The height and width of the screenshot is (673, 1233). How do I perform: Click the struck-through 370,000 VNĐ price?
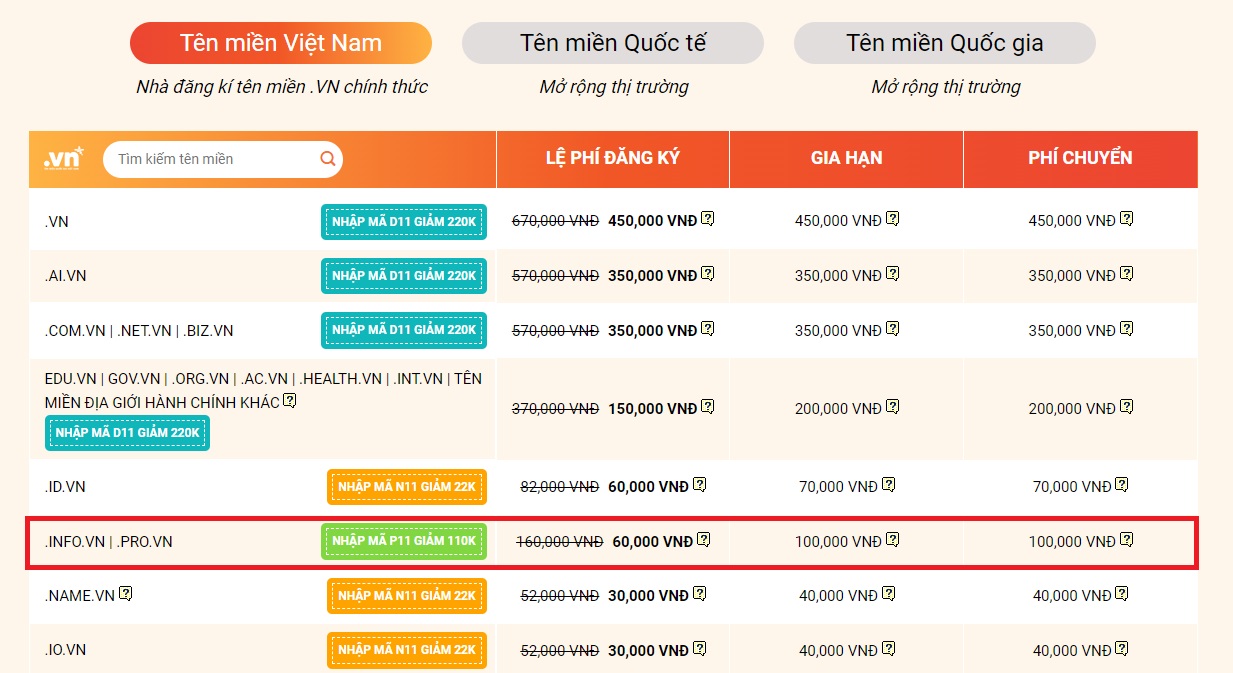click(556, 409)
